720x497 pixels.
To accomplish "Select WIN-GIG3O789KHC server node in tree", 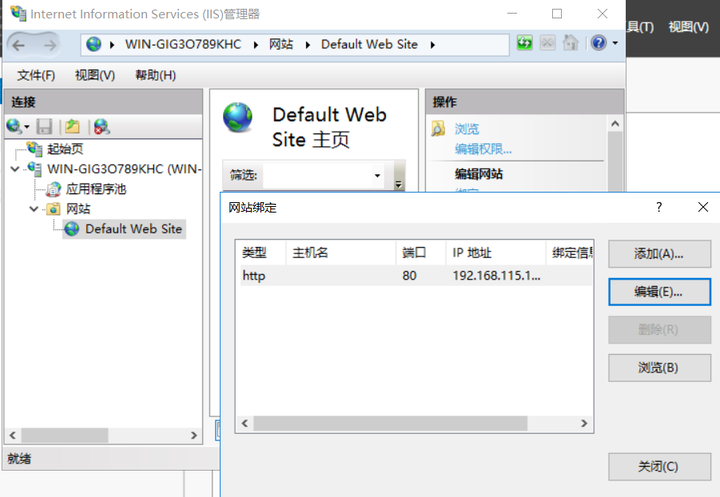I will pyautogui.click(x=124, y=169).
